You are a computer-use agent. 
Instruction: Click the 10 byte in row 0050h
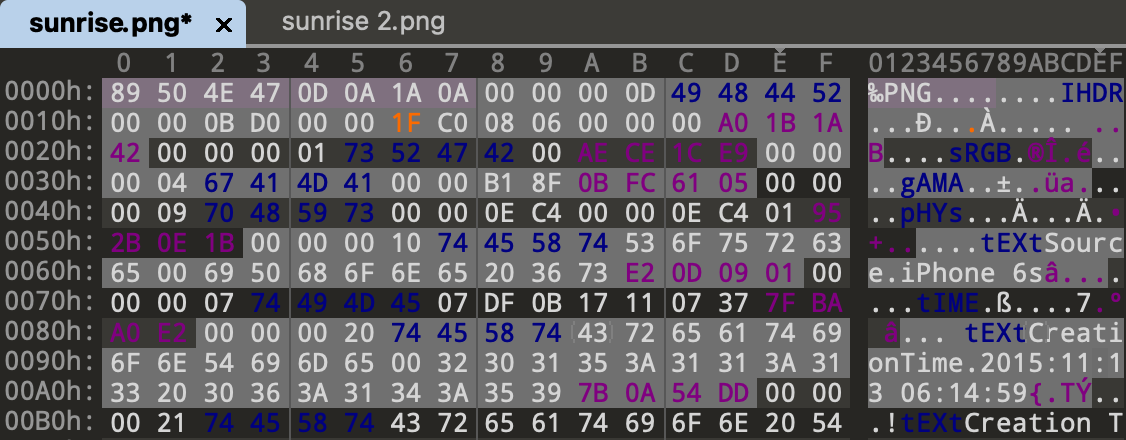[405, 243]
